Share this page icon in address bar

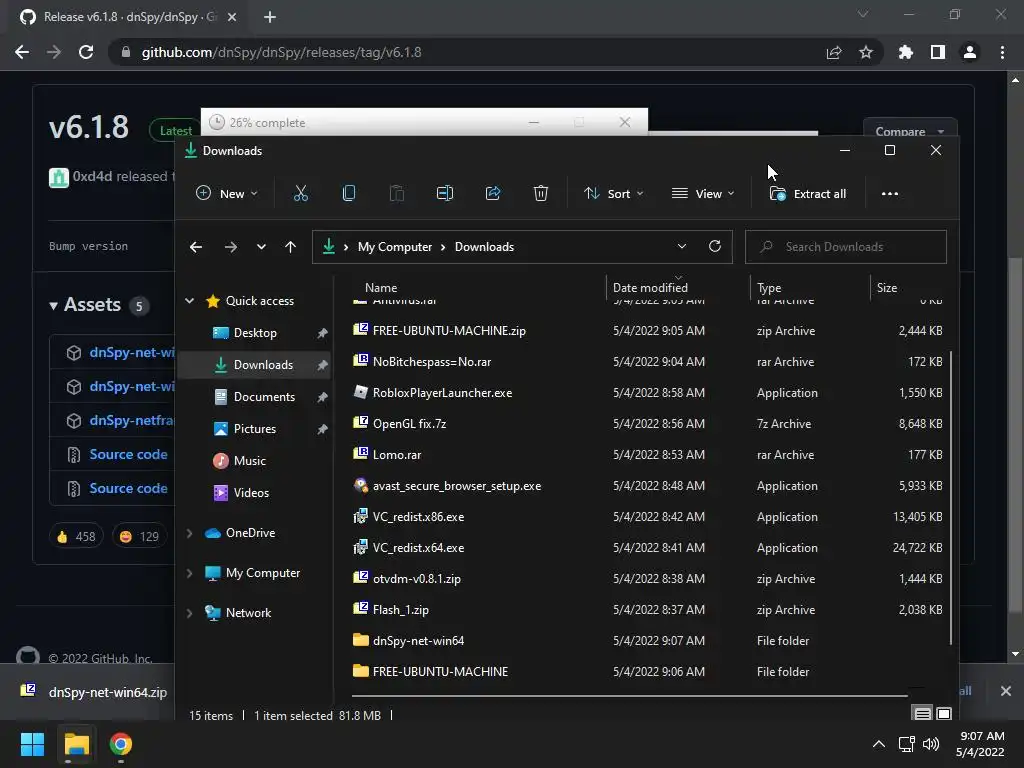pyautogui.click(x=834, y=52)
